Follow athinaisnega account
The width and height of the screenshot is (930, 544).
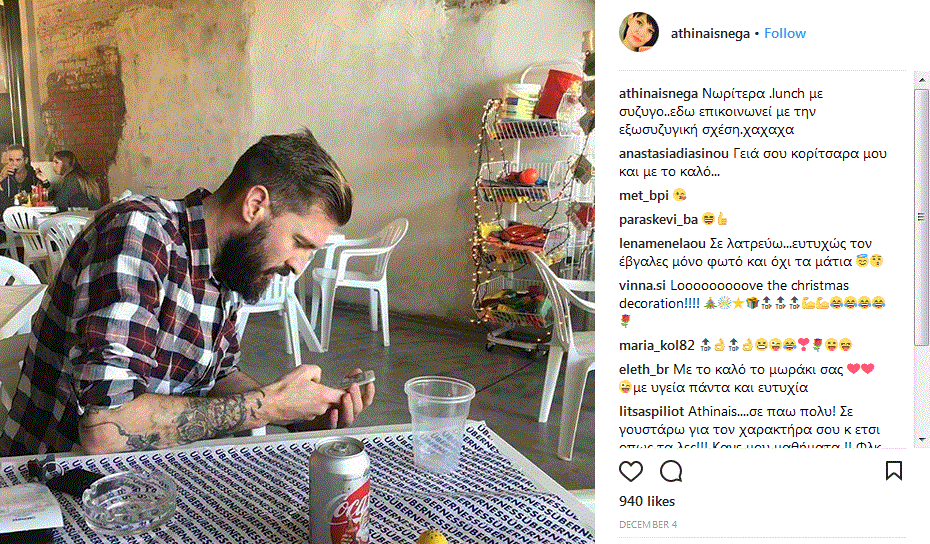[785, 33]
